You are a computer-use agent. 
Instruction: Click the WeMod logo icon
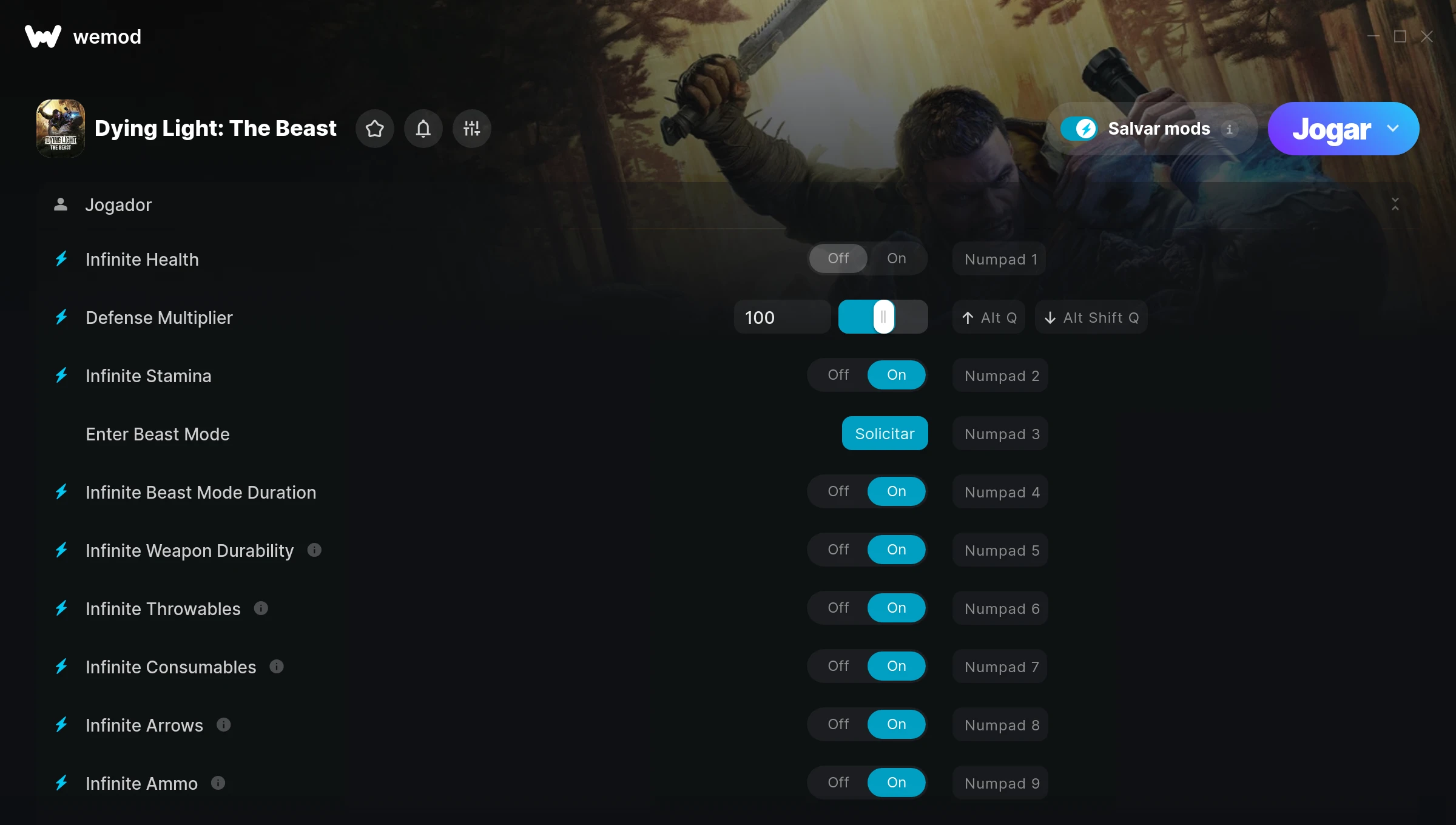(43, 36)
